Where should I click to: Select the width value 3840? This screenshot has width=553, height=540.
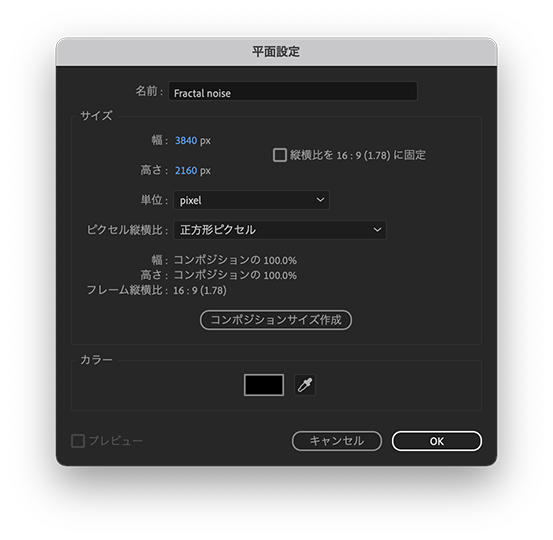[186, 141]
